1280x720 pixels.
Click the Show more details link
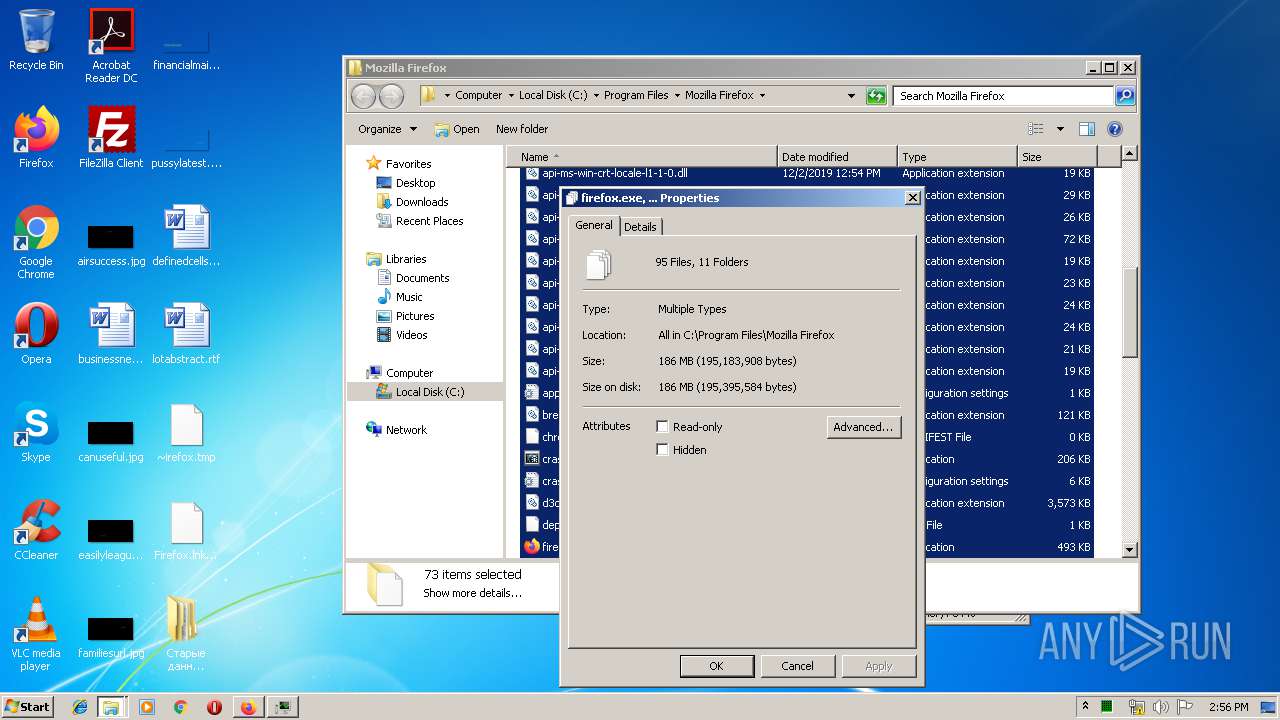[472, 593]
